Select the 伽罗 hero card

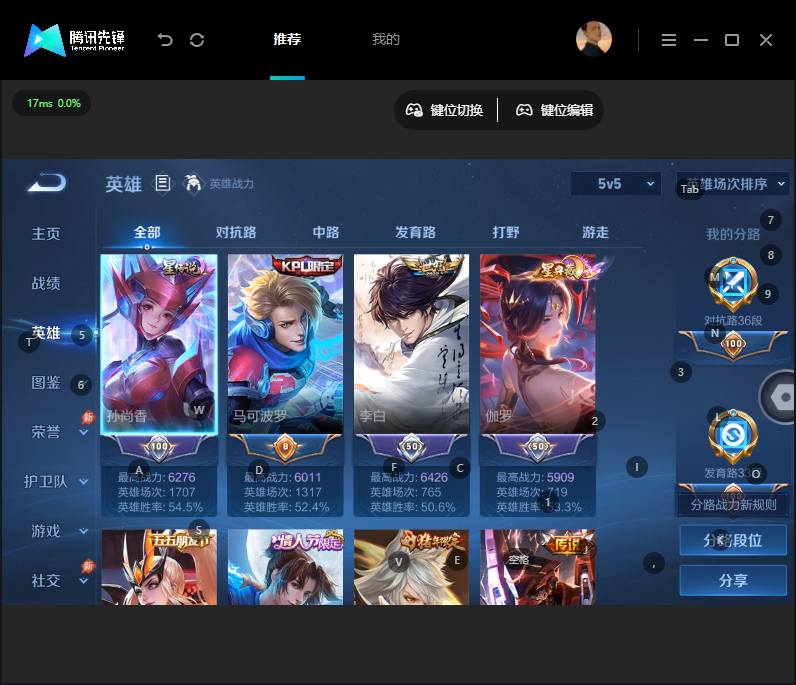pyautogui.click(x=538, y=344)
